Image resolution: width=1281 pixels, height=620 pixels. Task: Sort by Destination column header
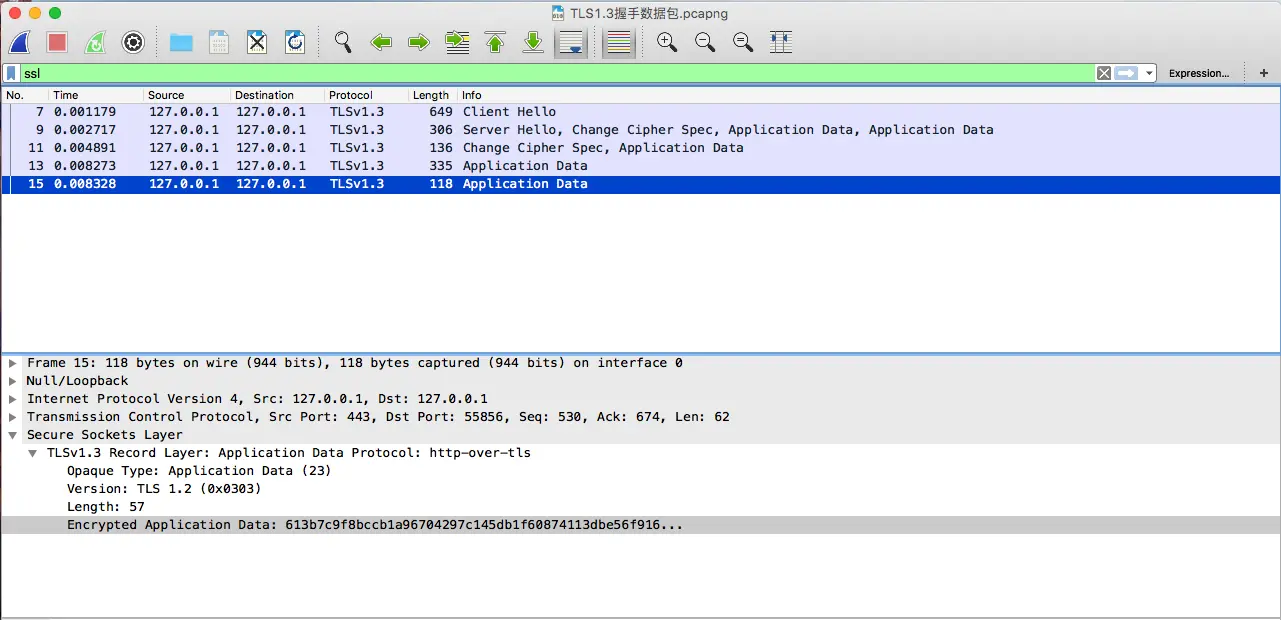(278, 95)
